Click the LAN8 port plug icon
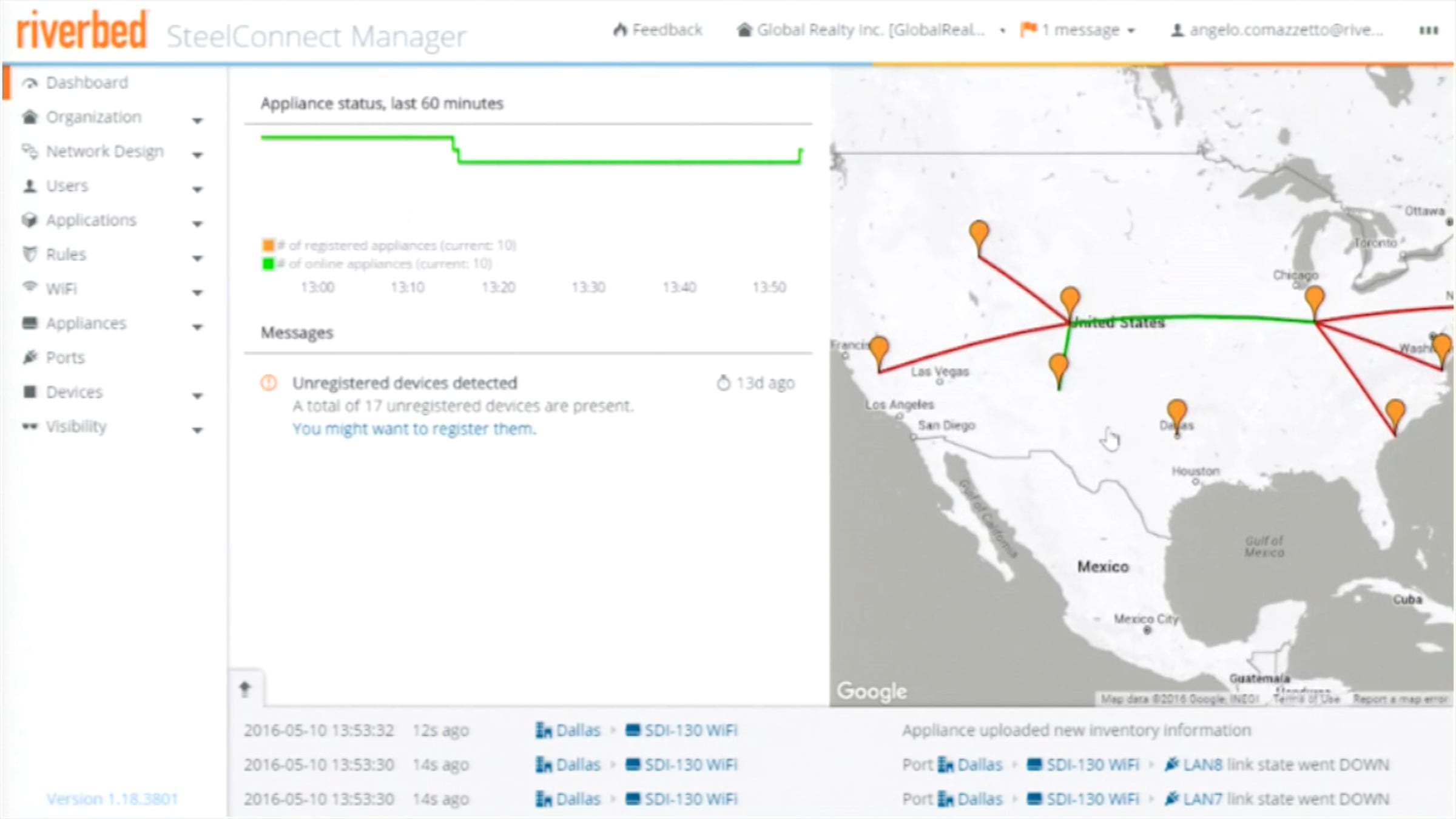Screen dimensions: 1456x819 point(1171,764)
